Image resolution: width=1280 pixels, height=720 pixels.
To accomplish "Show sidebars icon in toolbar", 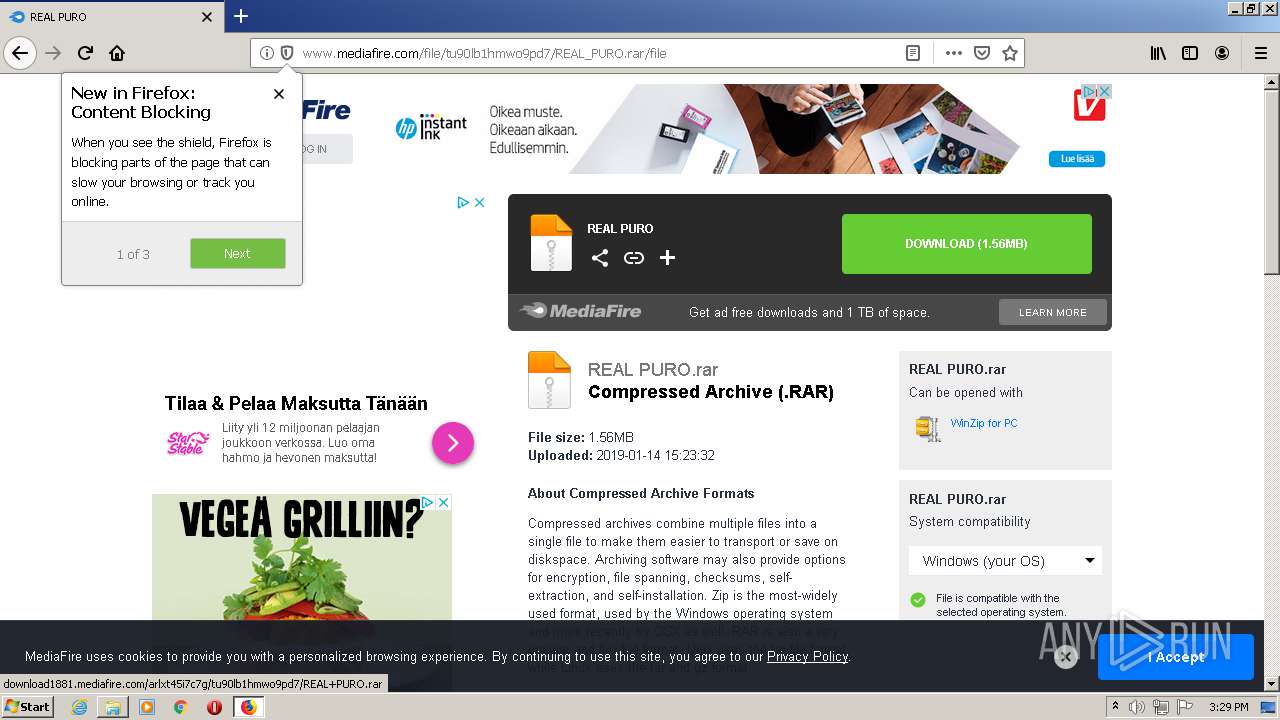I will pyautogui.click(x=1190, y=53).
